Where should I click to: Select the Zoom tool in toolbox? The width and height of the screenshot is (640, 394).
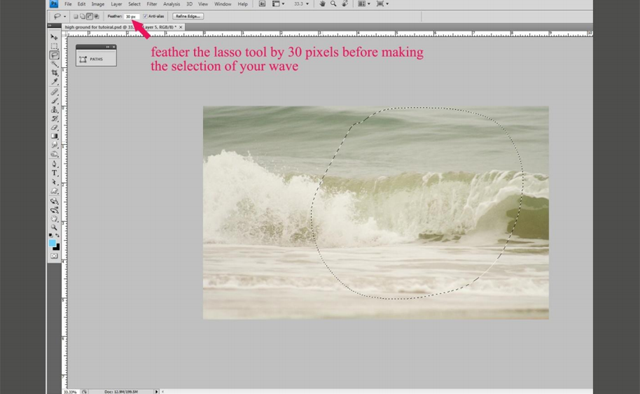(x=54, y=227)
